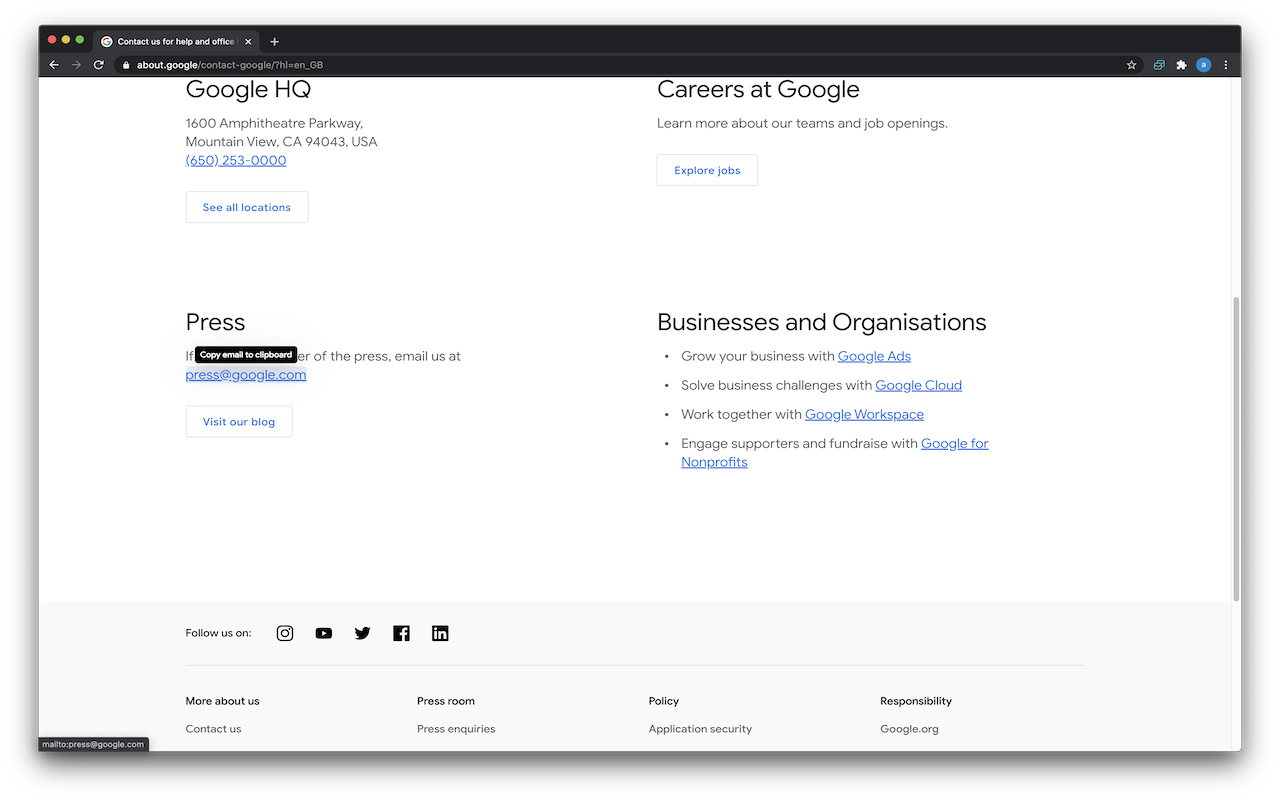Click the LinkedIn icon
Screen dimensions: 1280x800
click(x=440, y=633)
